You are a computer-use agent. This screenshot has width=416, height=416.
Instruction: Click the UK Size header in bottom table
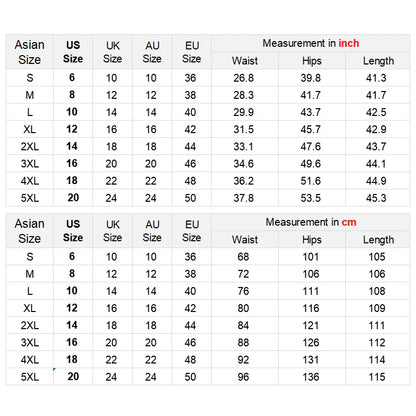click(113, 231)
